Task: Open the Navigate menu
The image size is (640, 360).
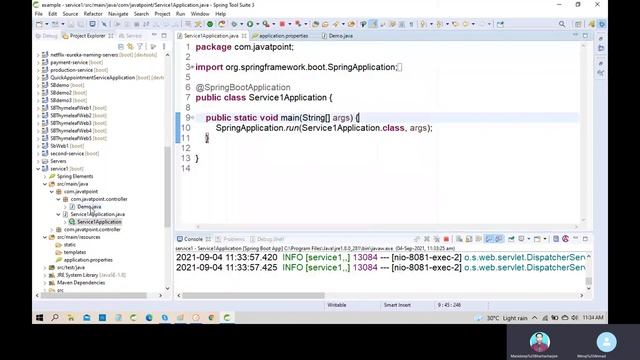Action: coord(118,14)
